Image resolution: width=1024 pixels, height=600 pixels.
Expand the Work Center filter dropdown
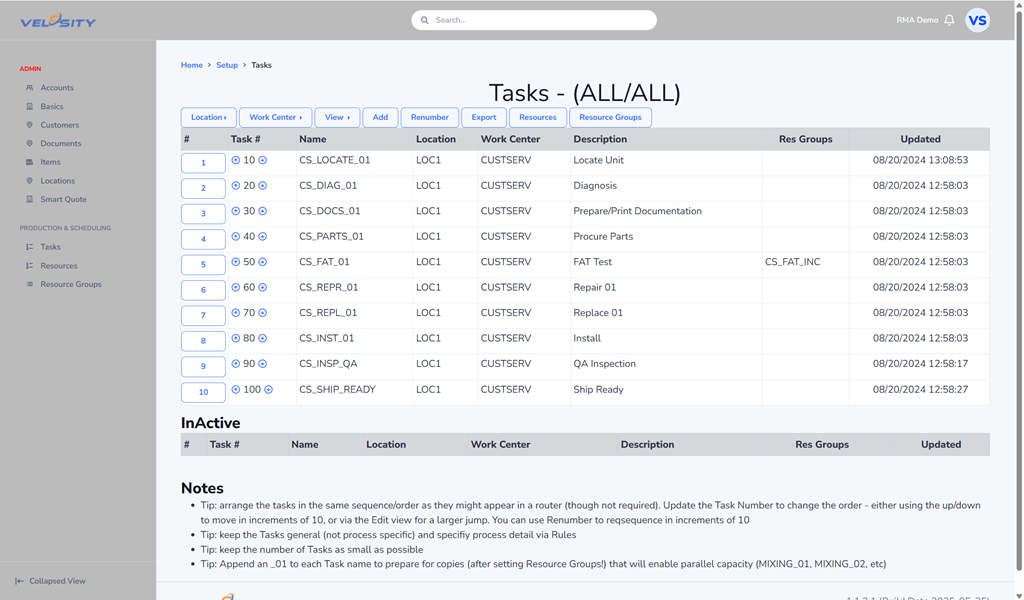(275, 117)
